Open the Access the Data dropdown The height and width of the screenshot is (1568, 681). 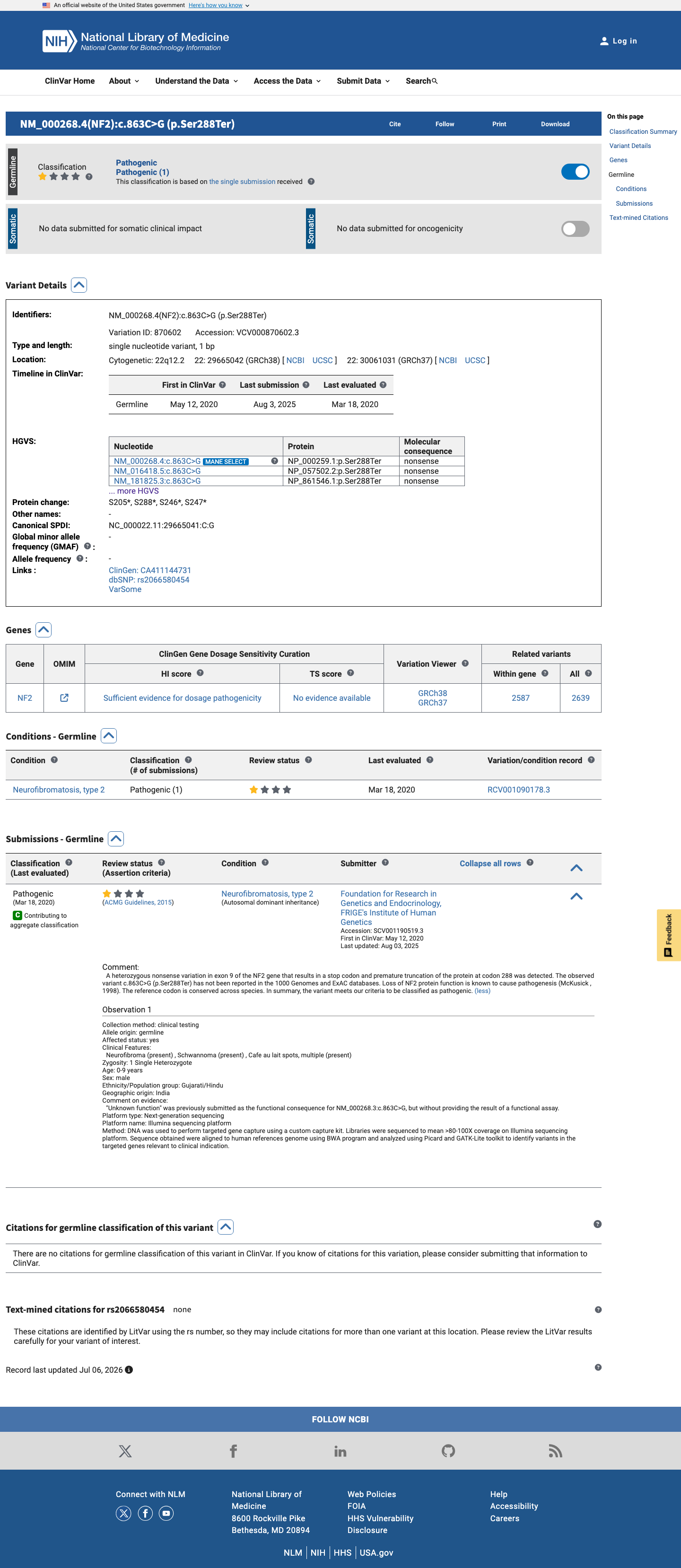[287, 81]
